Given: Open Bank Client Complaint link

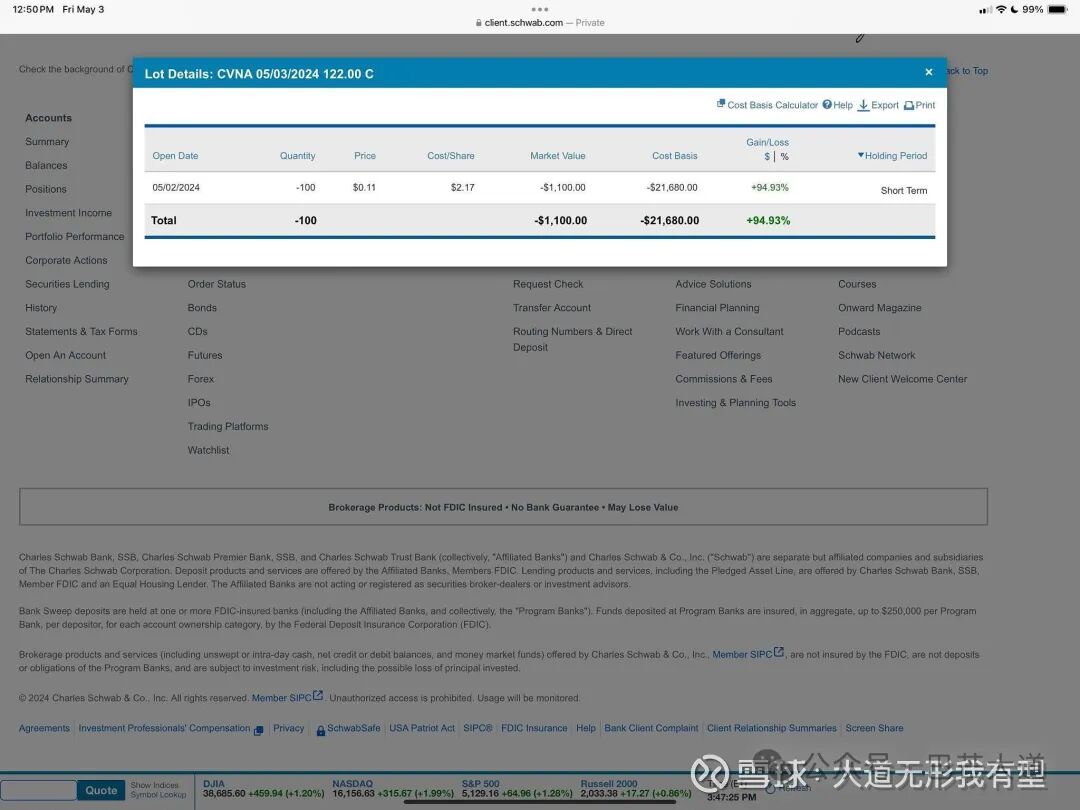Looking at the screenshot, I should (x=651, y=729).
